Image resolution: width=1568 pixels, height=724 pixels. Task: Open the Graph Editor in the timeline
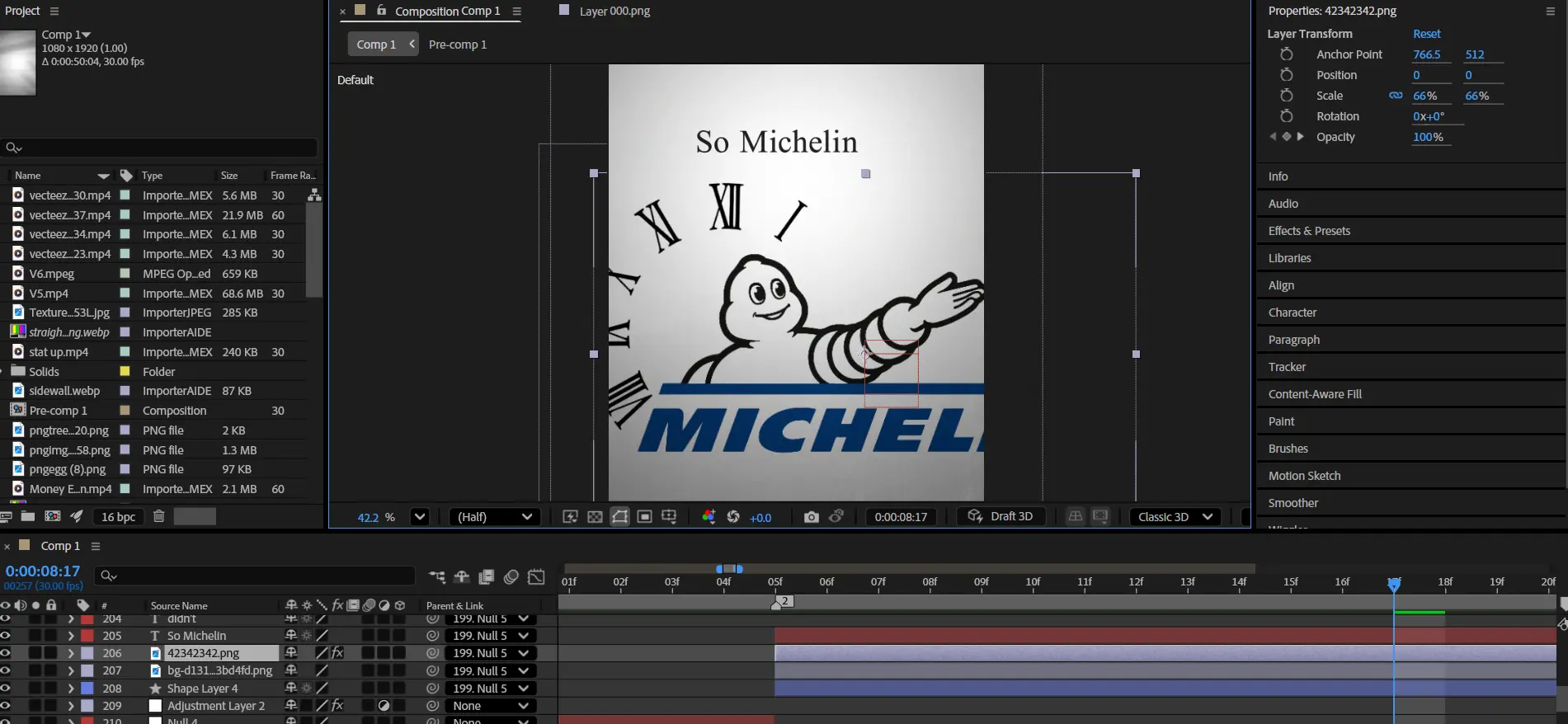pos(536,577)
